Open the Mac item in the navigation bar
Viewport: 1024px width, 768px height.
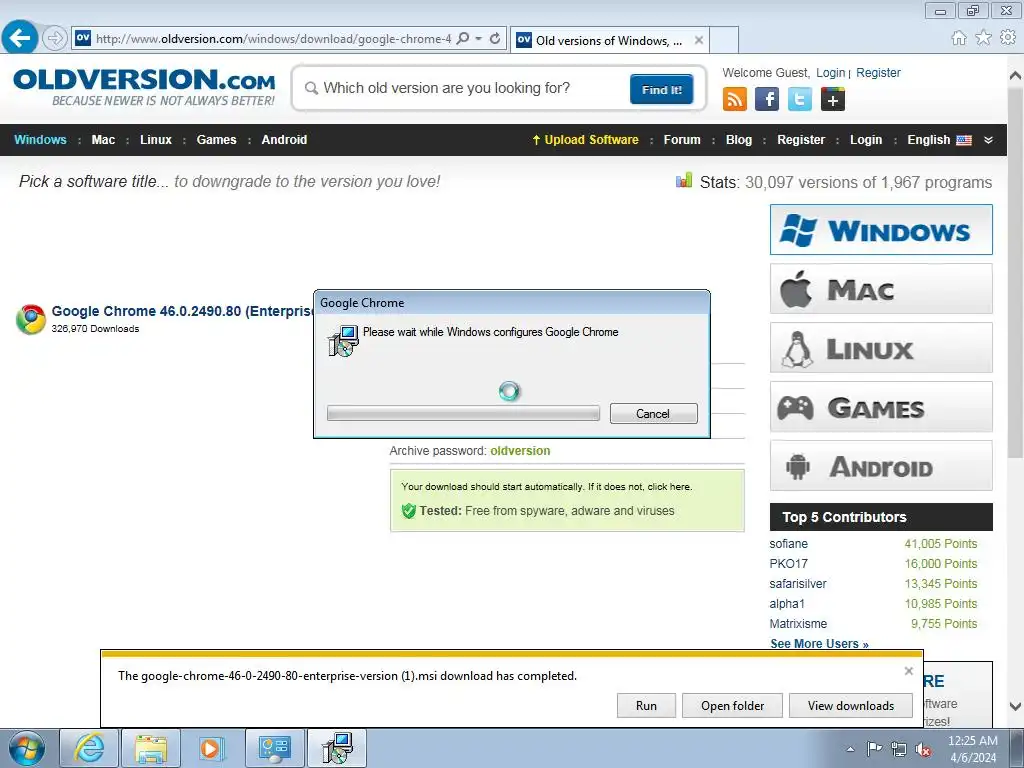pos(103,140)
